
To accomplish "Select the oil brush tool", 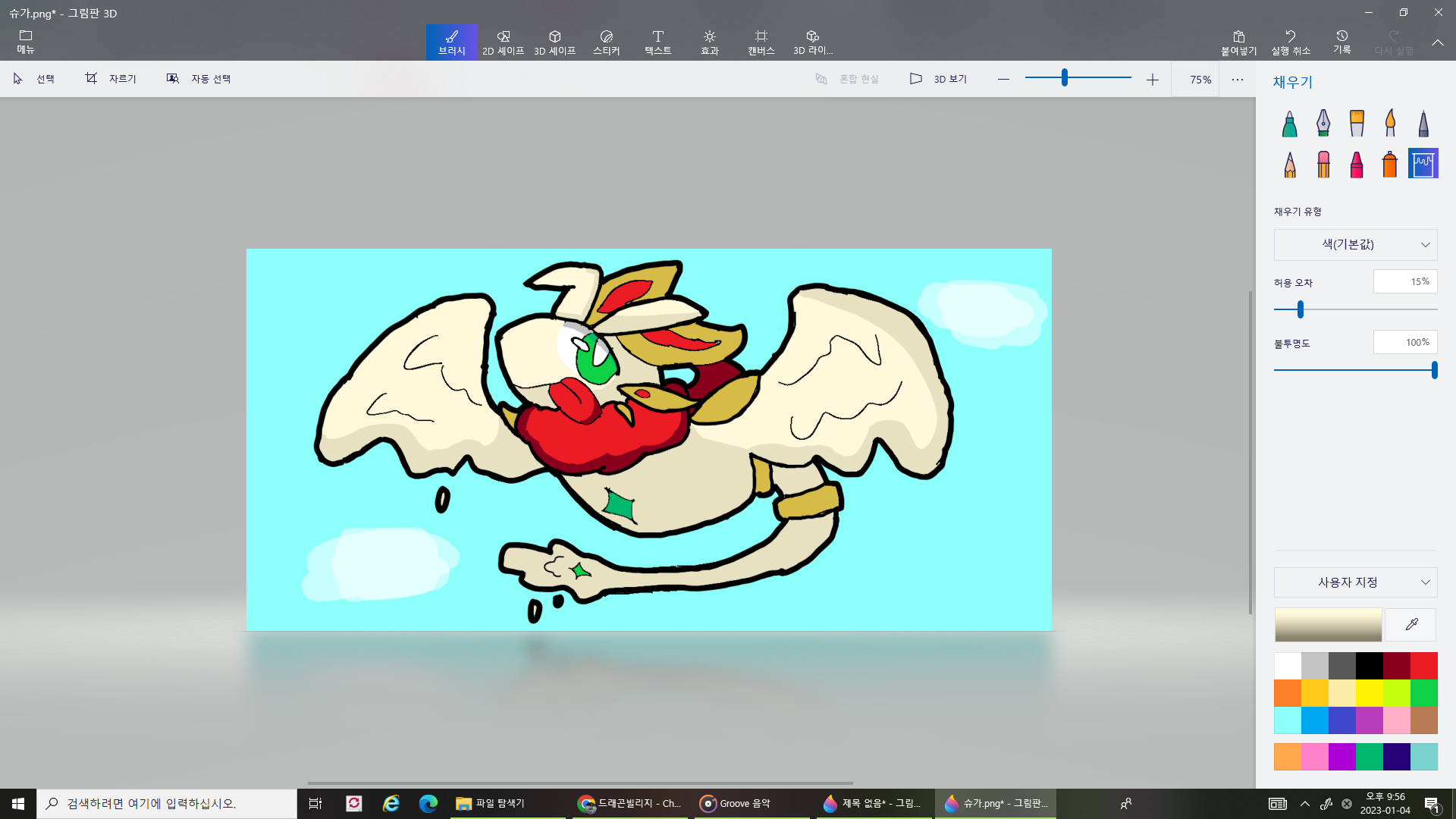I will tap(1356, 123).
